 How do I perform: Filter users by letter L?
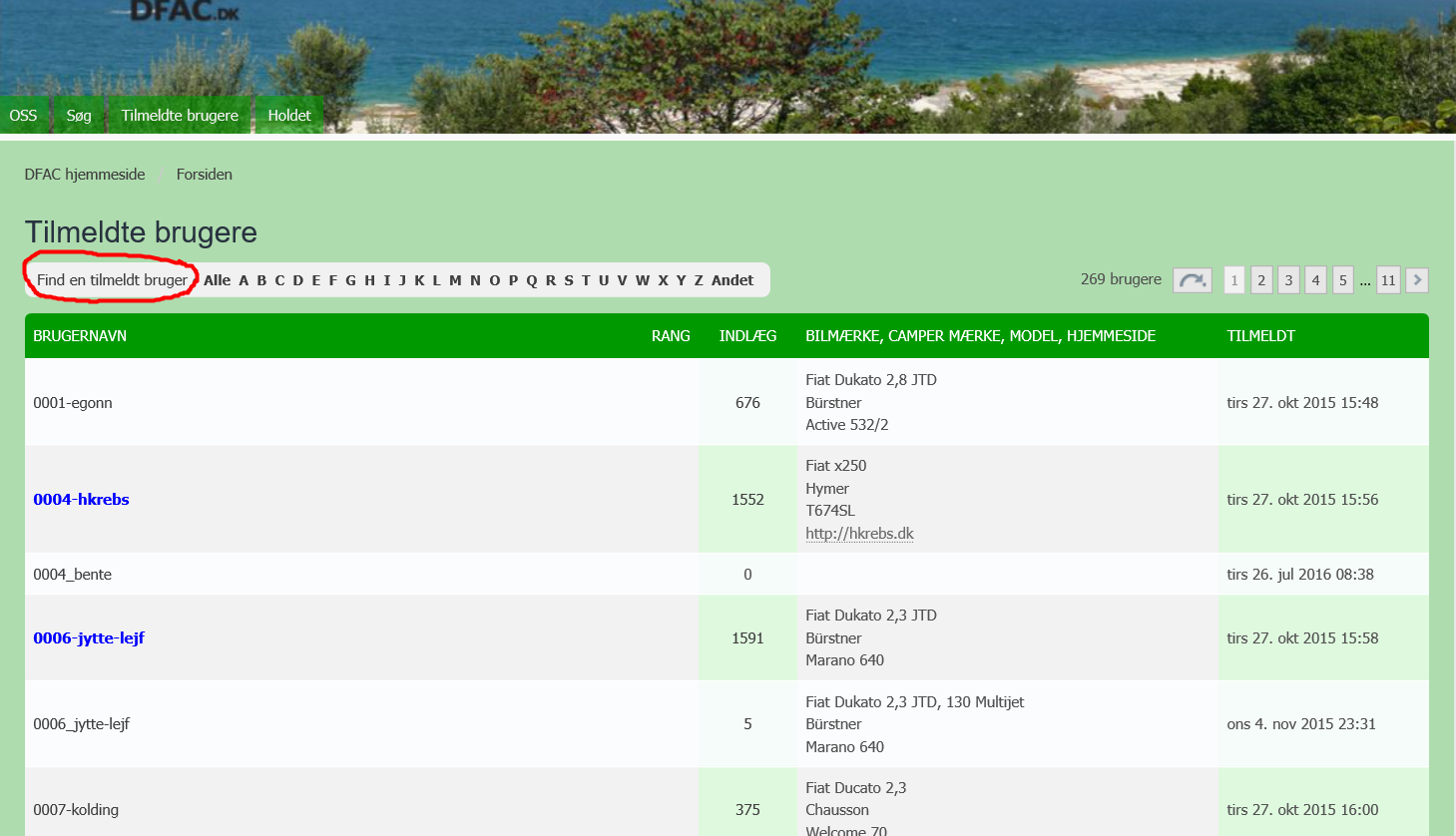click(436, 280)
